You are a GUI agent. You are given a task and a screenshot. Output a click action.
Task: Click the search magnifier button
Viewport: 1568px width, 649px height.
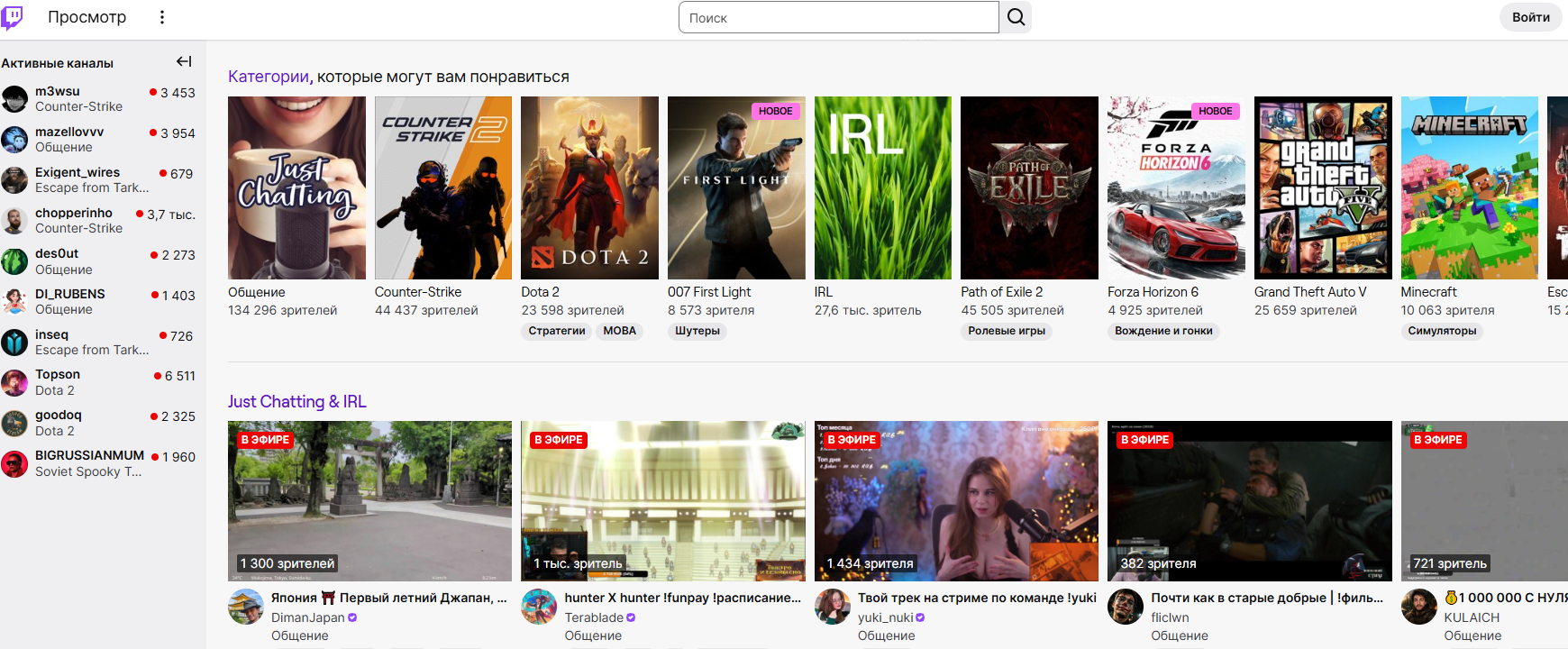[1016, 17]
